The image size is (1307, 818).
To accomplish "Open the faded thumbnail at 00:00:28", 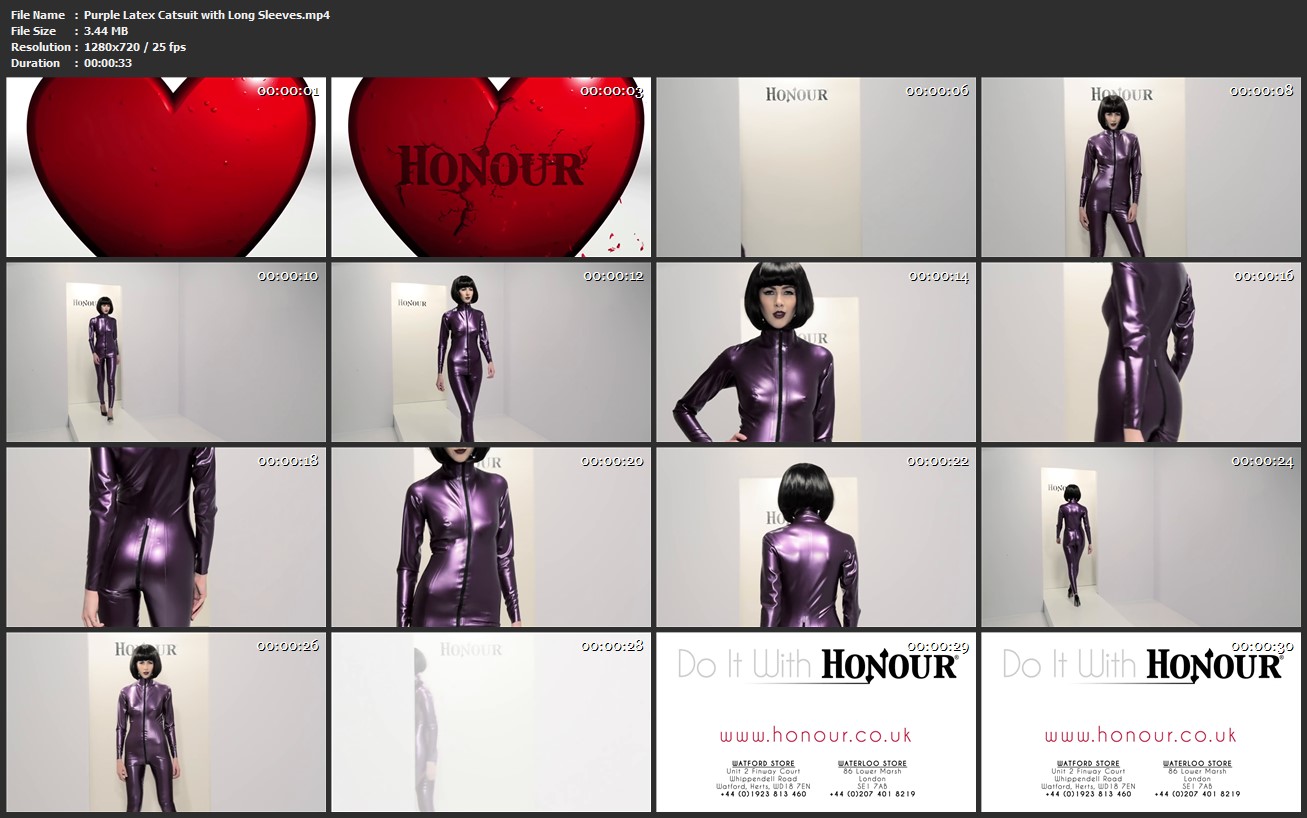I will pyautogui.click(x=491, y=722).
